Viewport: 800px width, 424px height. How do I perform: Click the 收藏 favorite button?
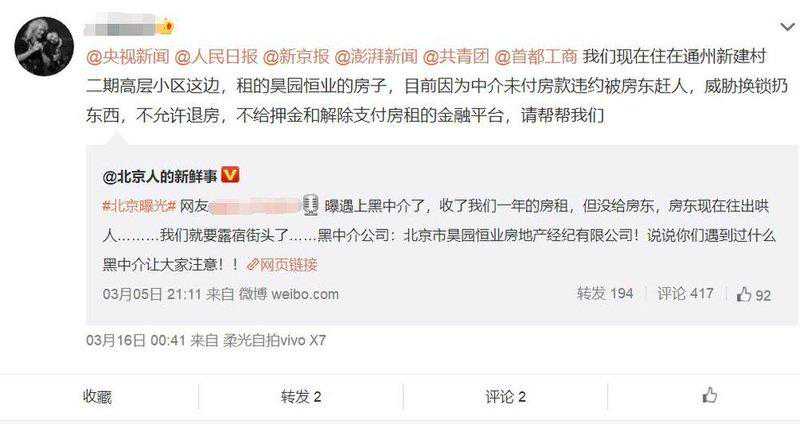[x=97, y=396]
